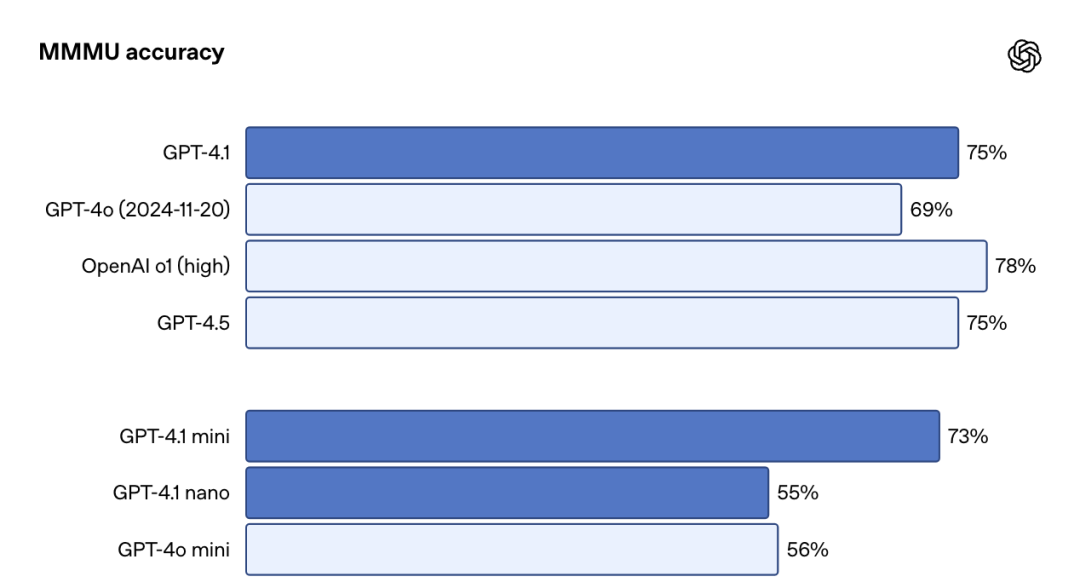Image resolution: width=1080 pixels, height=588 pixels.
Task: Click the GPT-4o mini label
Action: [174, 549]
